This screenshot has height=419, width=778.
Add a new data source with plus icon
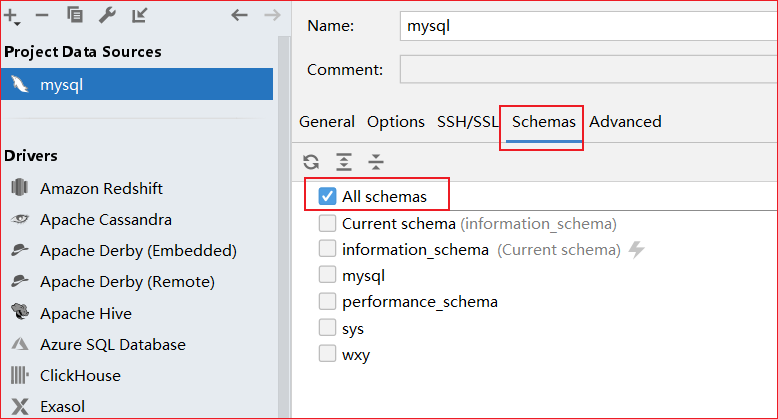11,16
